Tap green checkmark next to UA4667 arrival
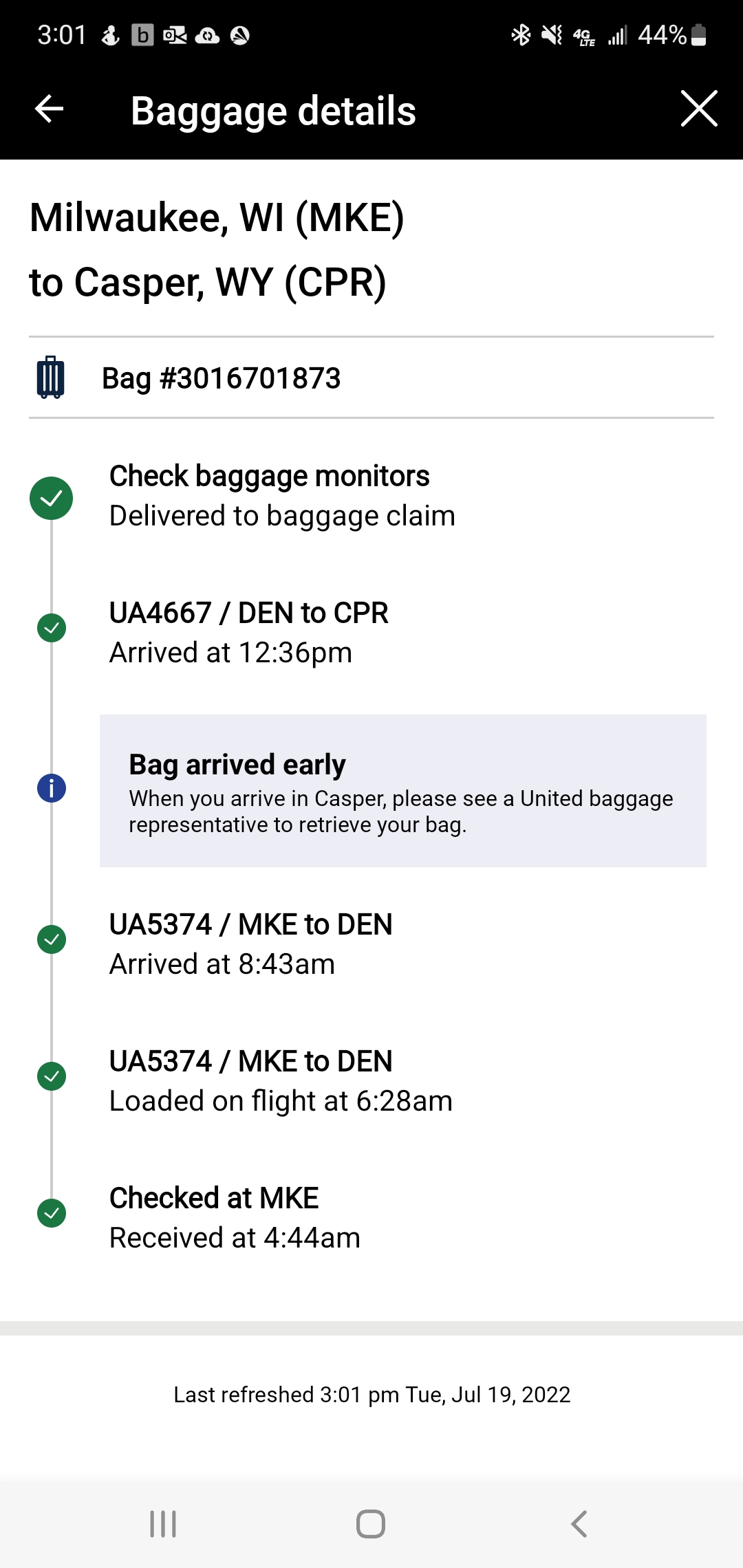 (52, 628)
